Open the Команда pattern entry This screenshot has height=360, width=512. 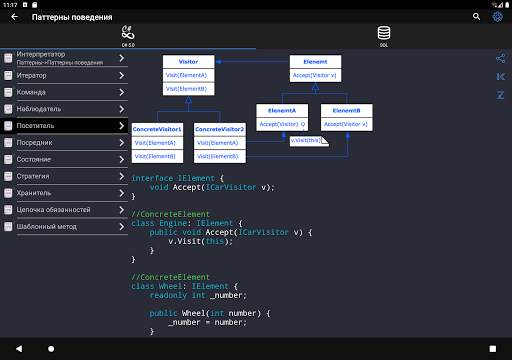64,92
